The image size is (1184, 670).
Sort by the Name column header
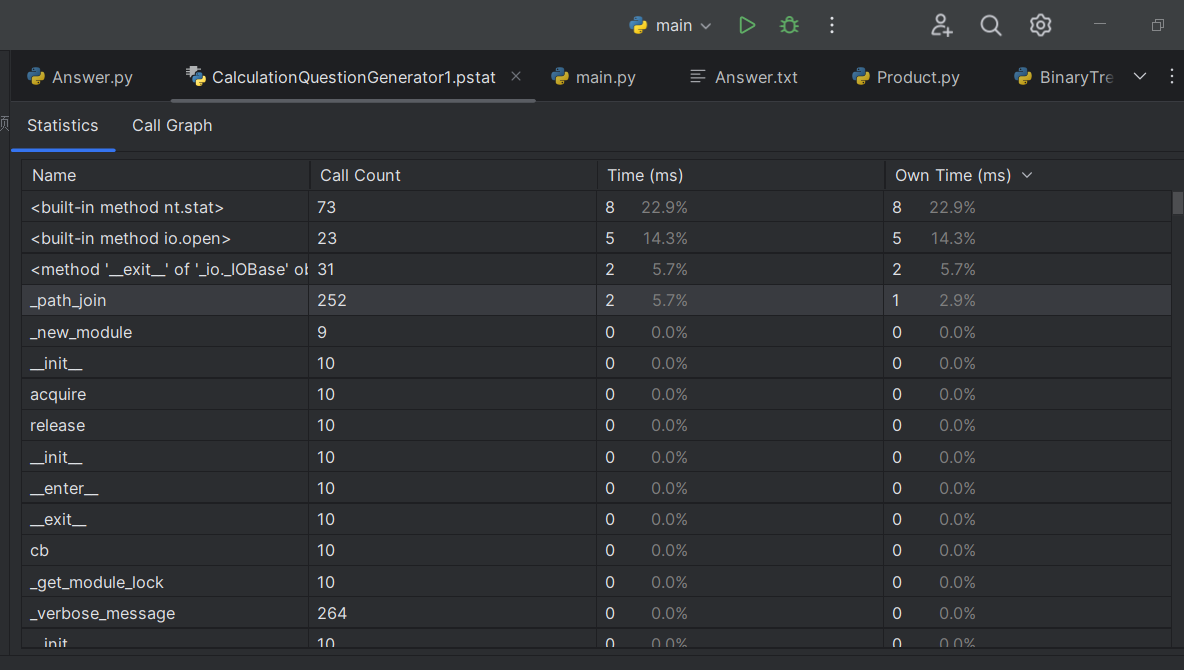click(x=54, y=175)
